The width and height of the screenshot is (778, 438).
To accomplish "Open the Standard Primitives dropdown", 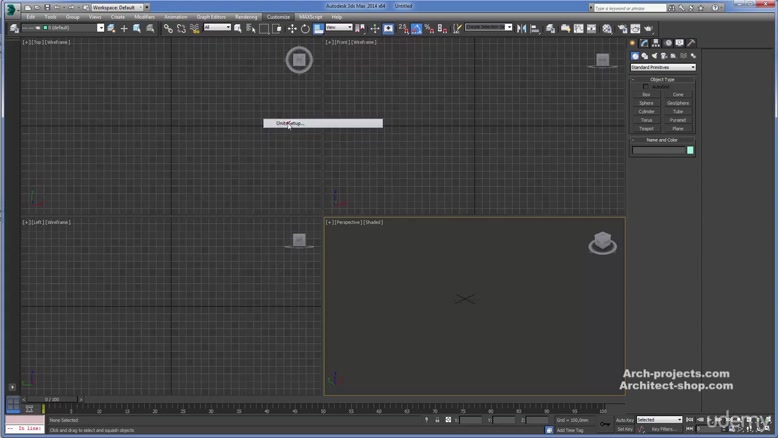I will 662,67.
